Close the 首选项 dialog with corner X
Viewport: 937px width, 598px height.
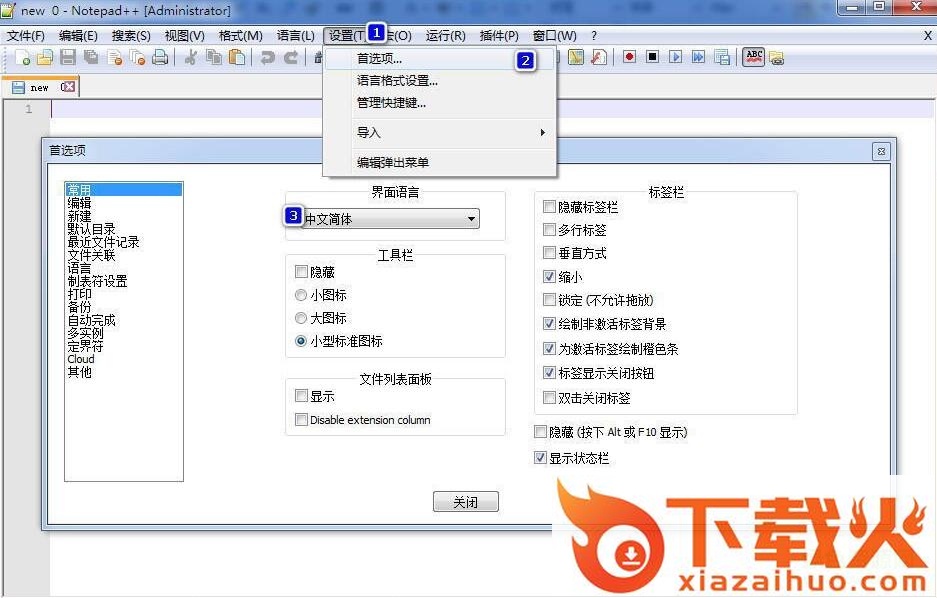pyautogui.click(x=881, y=151)
